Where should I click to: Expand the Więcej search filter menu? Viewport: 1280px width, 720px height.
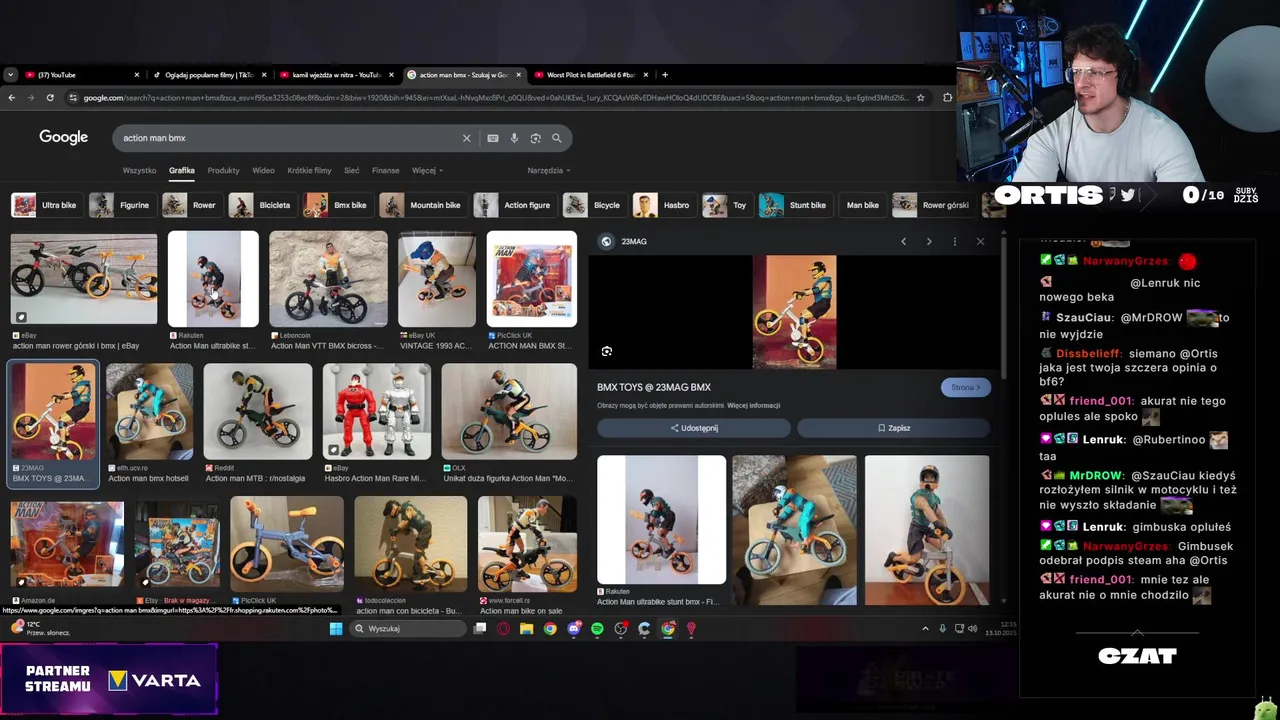pyautogui.click(x=426, y=170)
